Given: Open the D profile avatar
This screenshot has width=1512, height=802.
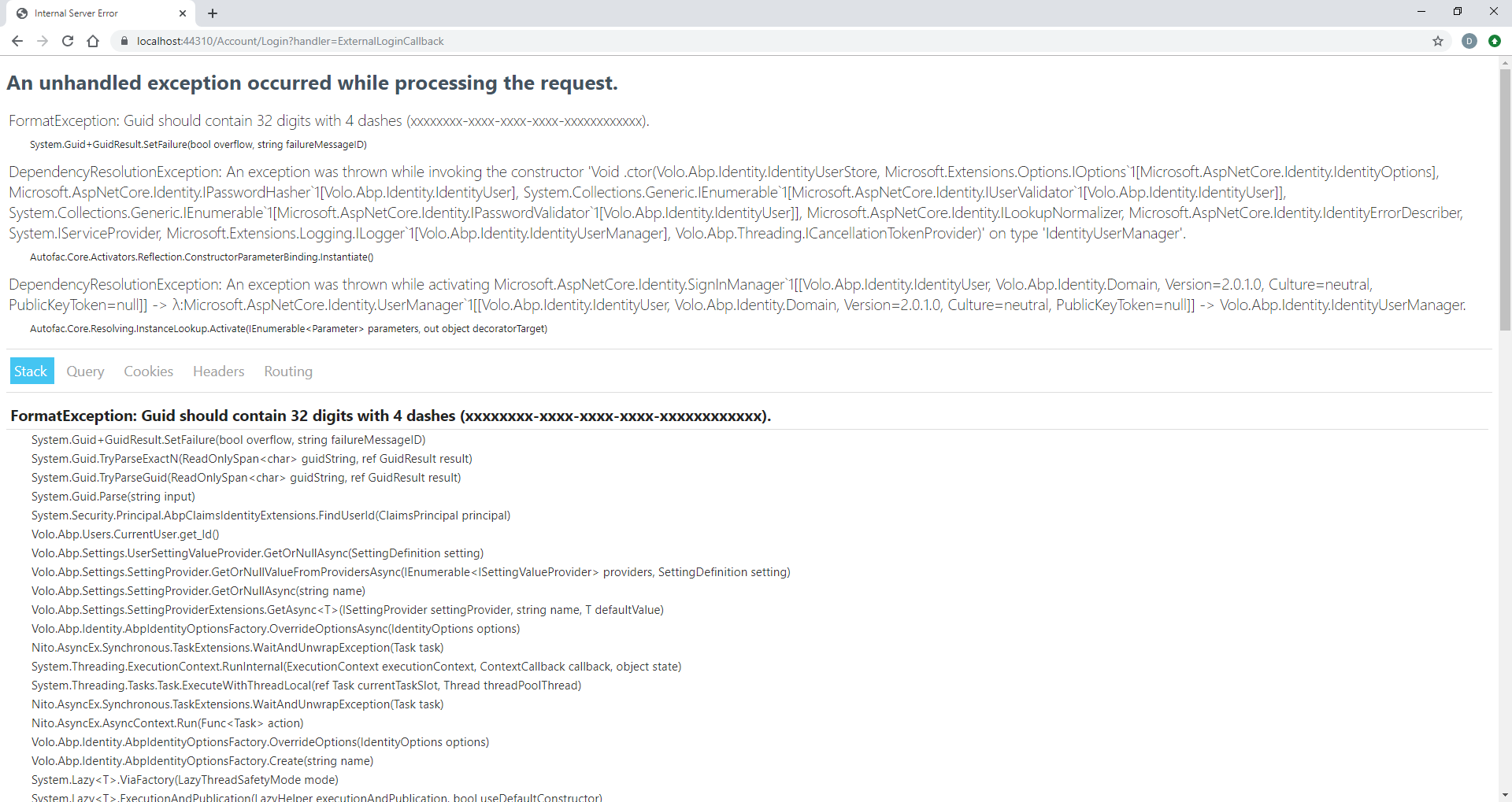Looking at the screenshot, I should click(1469, 41).
